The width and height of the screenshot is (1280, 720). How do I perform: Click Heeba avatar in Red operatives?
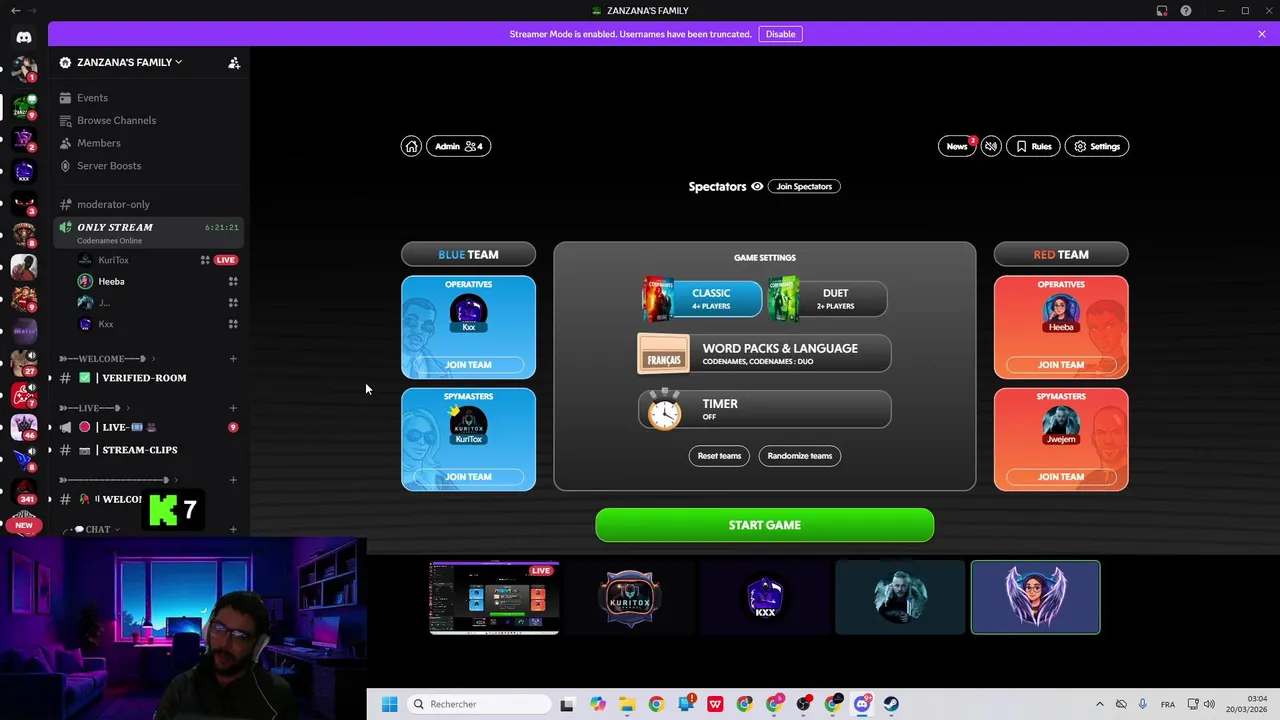click(1061, 312)
